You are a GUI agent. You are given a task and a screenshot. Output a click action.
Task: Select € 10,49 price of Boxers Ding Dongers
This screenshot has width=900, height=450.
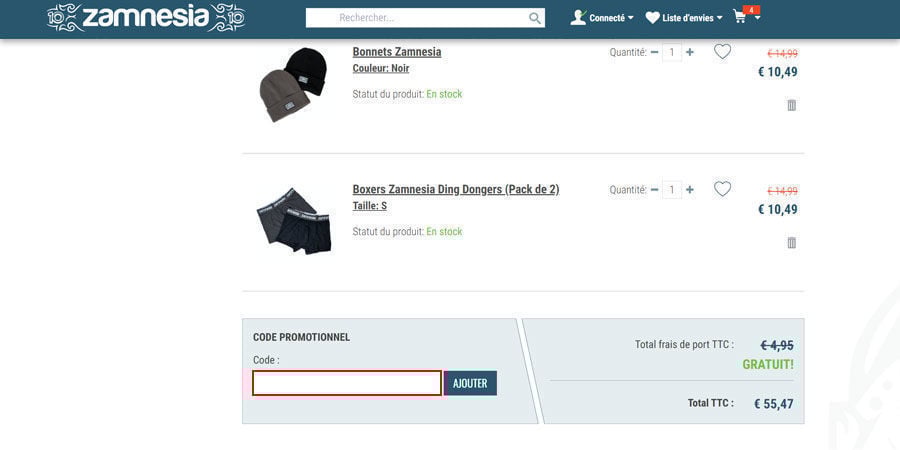pos(778,210)
